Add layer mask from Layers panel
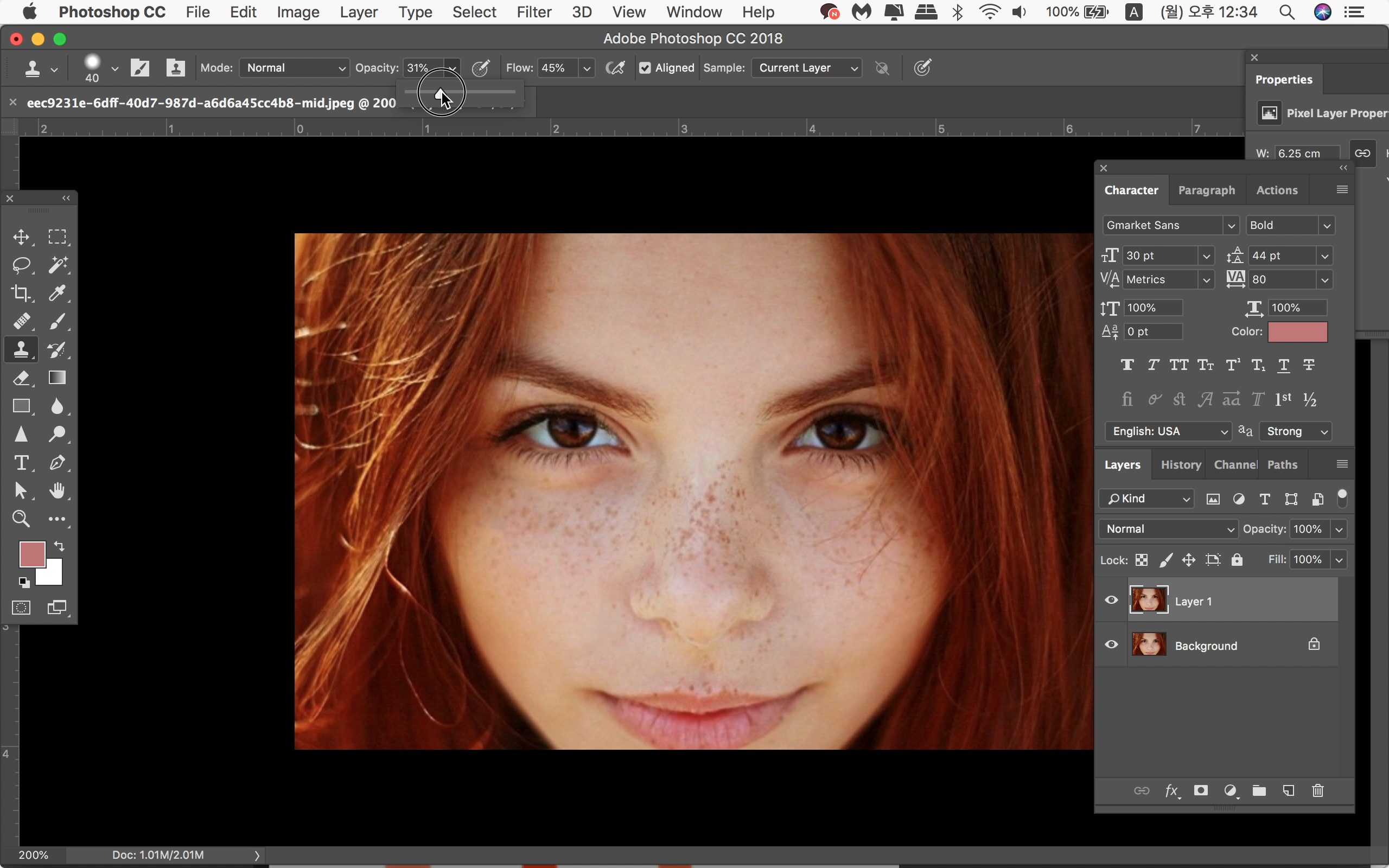This screenshot has height=868, width=1389. tap(1200, 790)
